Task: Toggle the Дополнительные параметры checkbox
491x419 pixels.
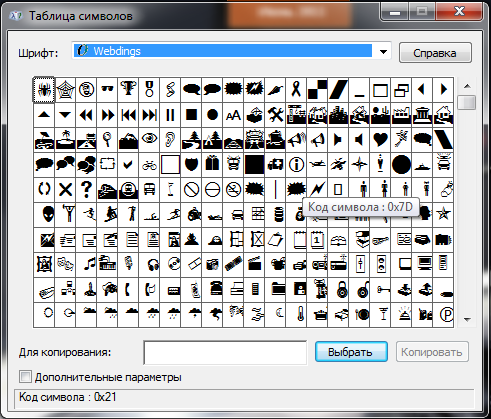Action: click(25, 377)
